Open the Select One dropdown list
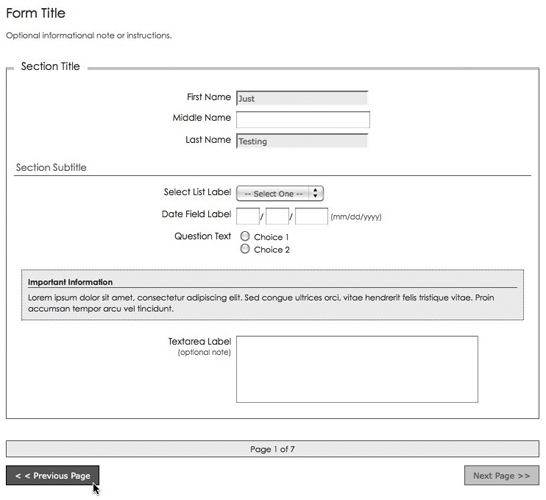Viewport: 546px width, 500px height. (280, 194)
